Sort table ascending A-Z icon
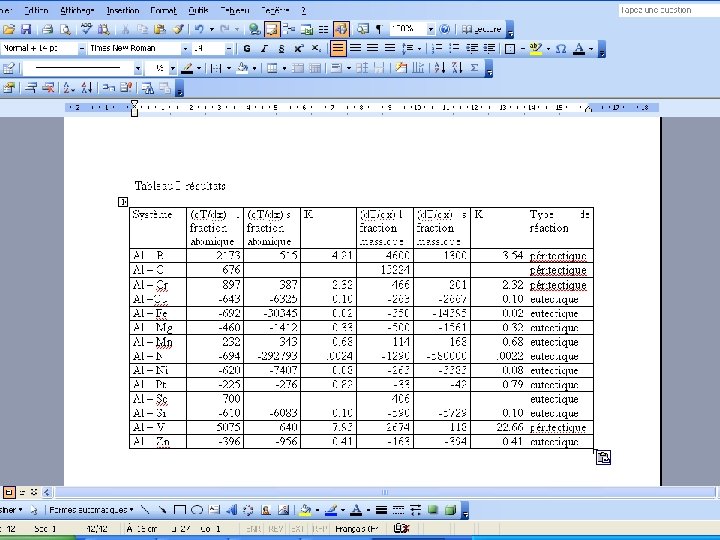This screenshot has width=720, height=540. [439, 68]
